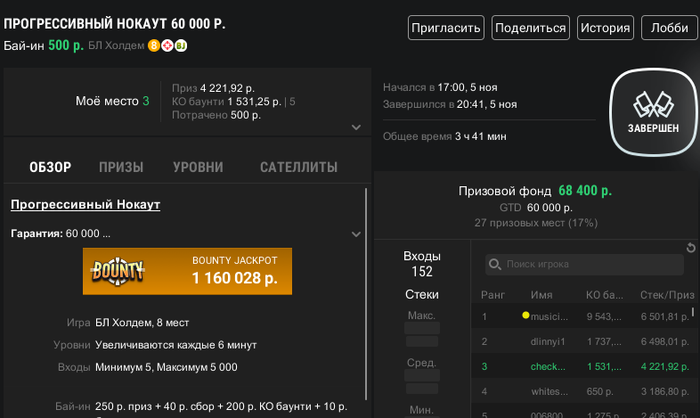Select player dlinnyi1 row

point(583,341)
